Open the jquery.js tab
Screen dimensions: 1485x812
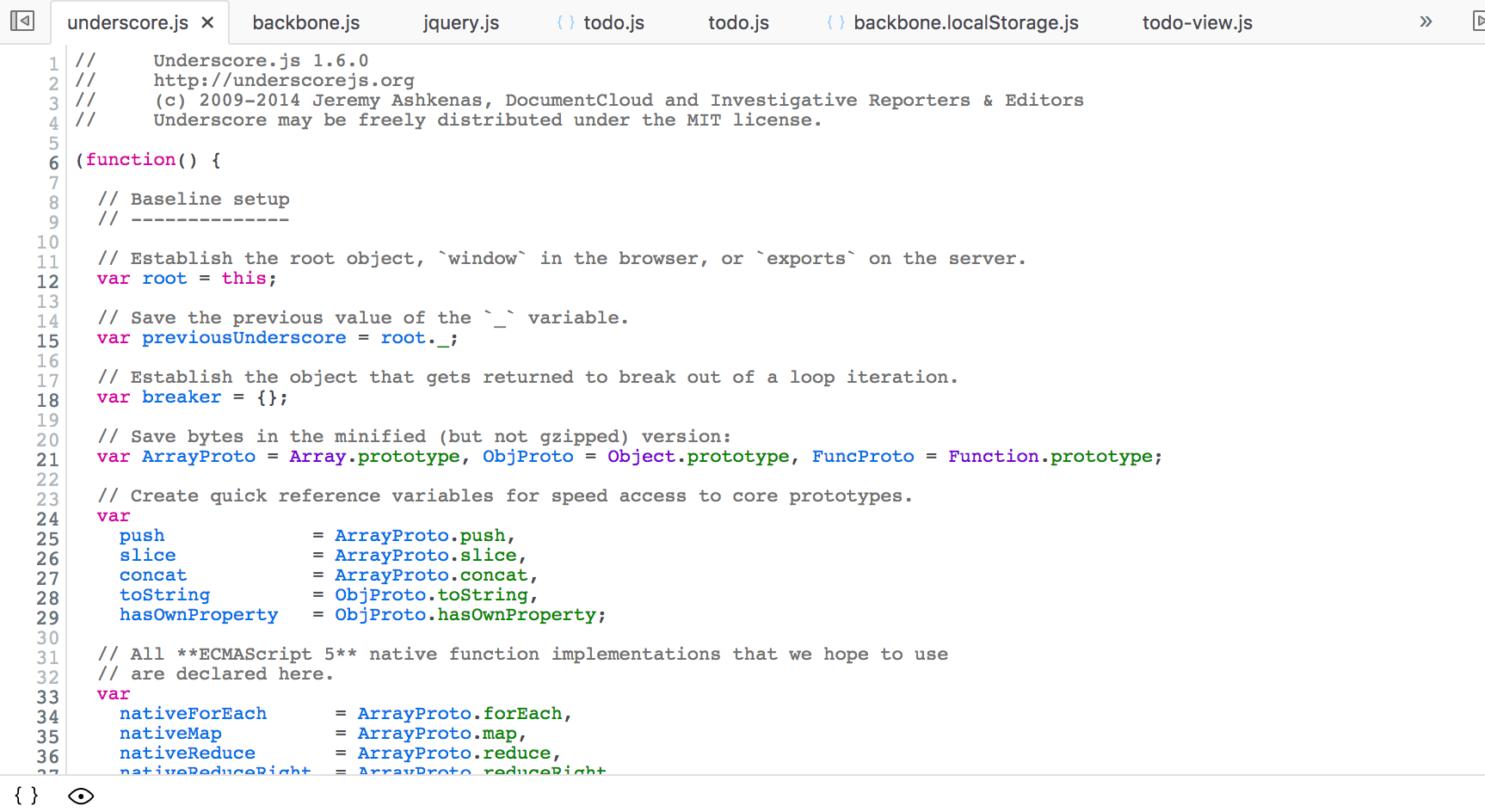[x=460, y=22]
